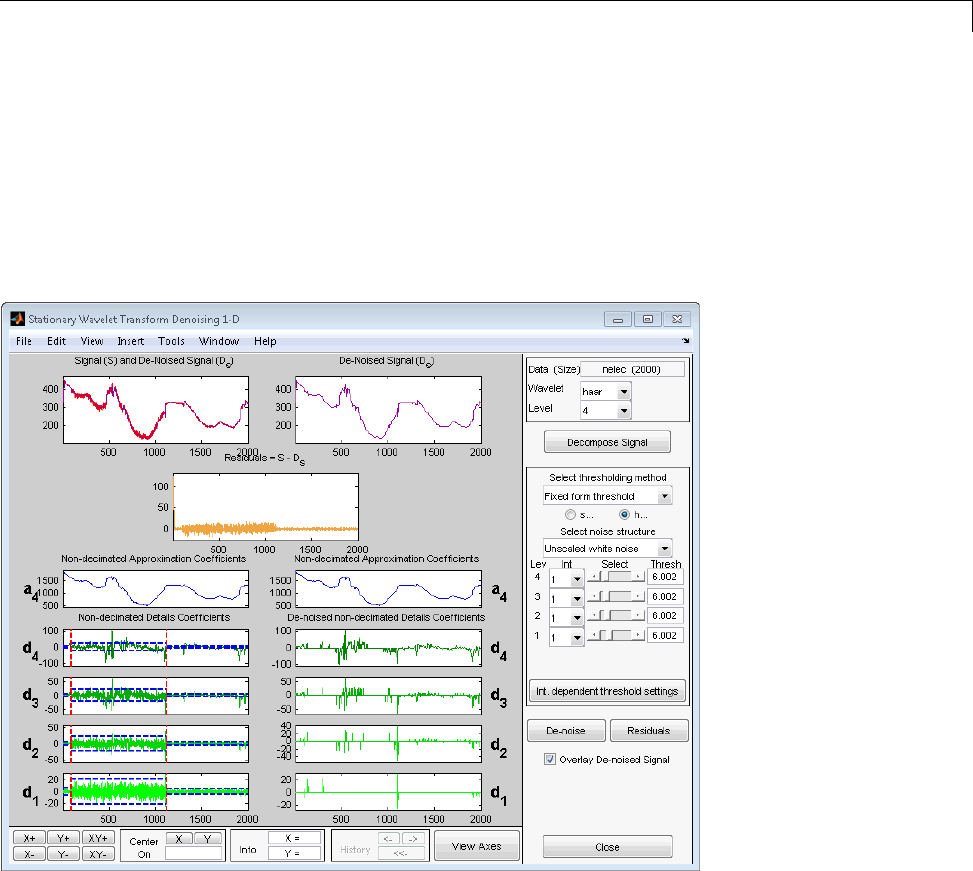The width and height of the screenshot is (973, 871).
Task: Uncheck Overlay De-noised Signal checkbox
Action: point(550,760)
